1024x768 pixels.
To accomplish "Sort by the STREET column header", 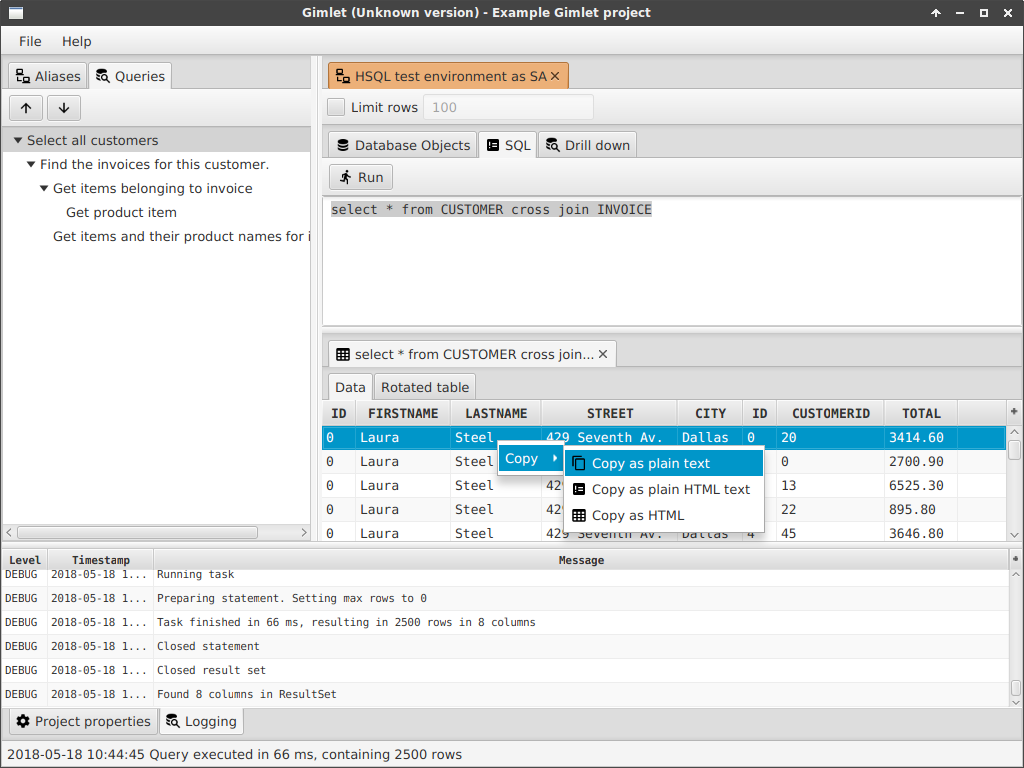I will coord(610,413).
